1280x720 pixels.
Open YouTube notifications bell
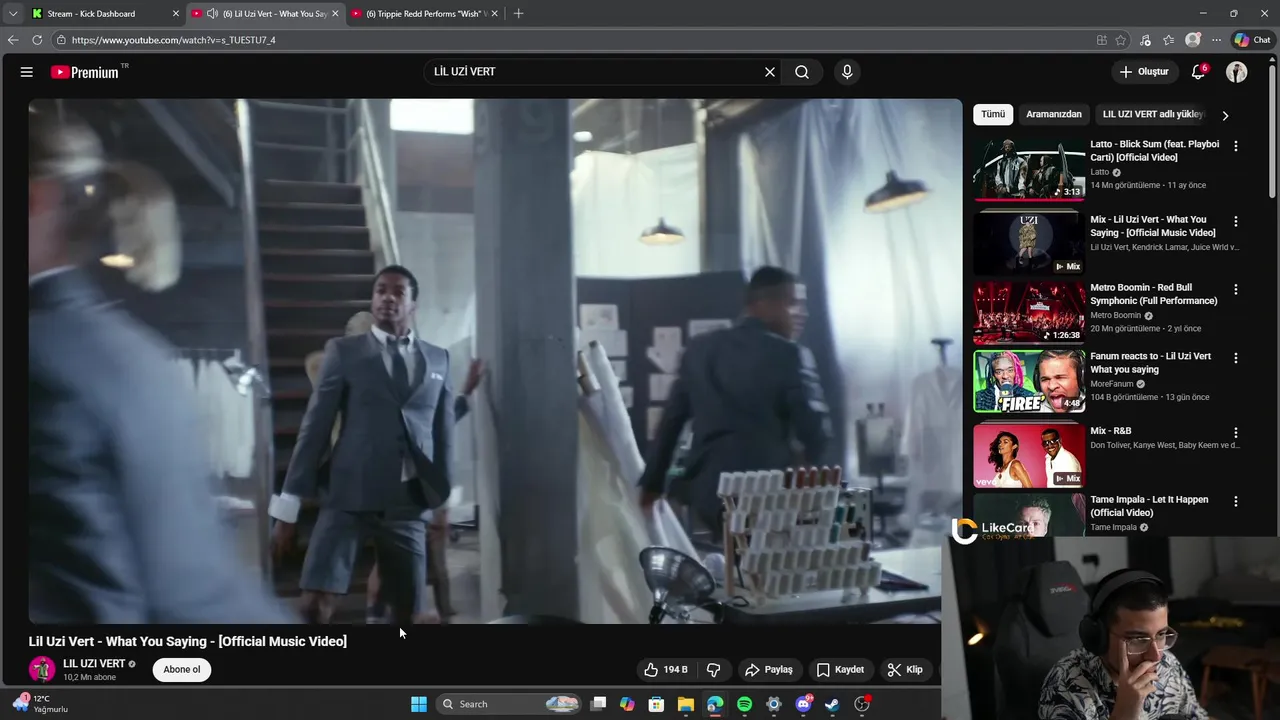1198,72
